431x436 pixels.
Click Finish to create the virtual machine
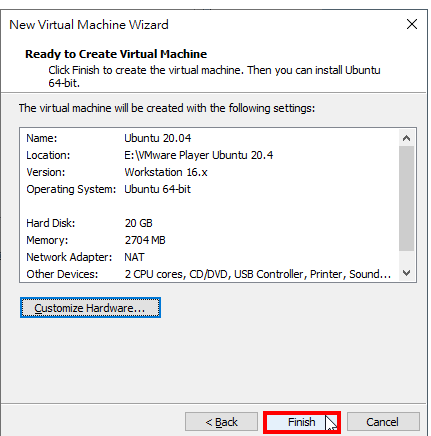click(x=302, y=422)
